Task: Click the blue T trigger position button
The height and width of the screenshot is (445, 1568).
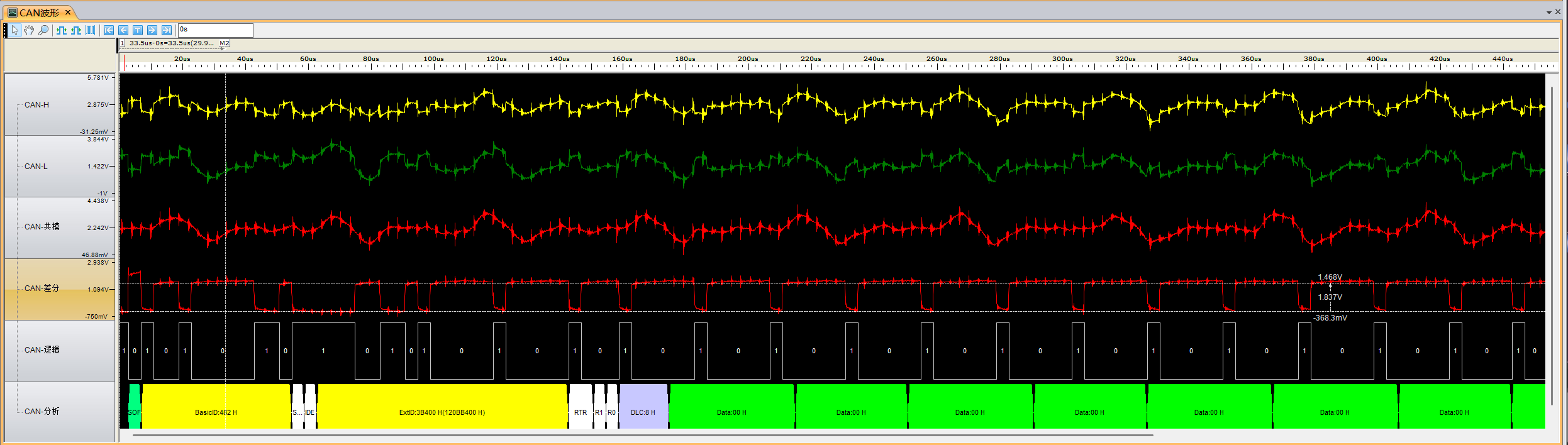Action: point(138,30)
